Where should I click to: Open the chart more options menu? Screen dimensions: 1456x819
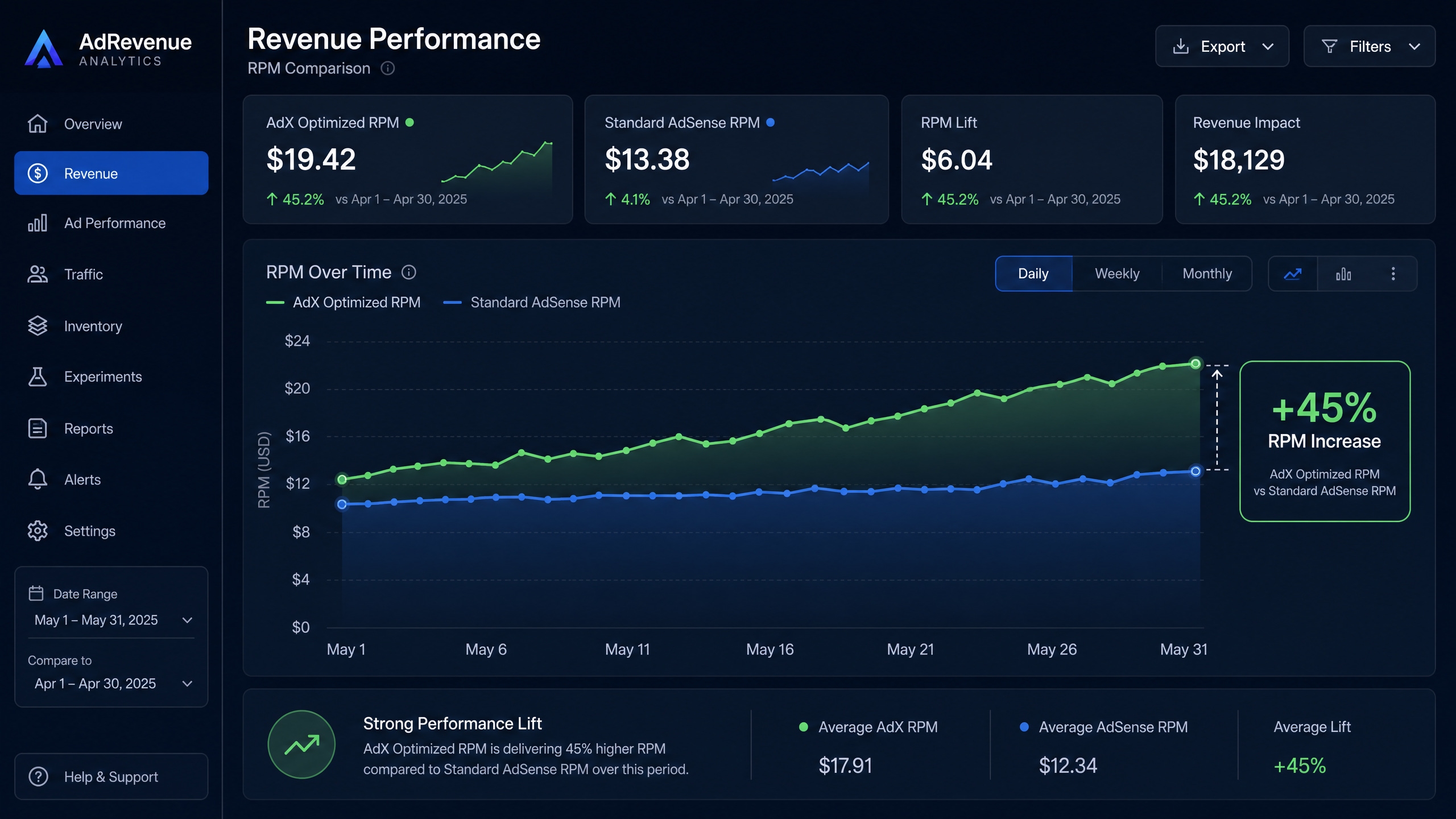pyautogui.click(x=1393, y=274)
